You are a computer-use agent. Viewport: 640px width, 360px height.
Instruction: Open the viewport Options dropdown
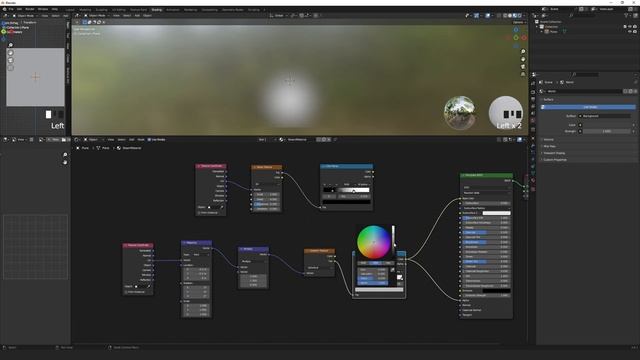pyautogui.click(x=519, y=22)
